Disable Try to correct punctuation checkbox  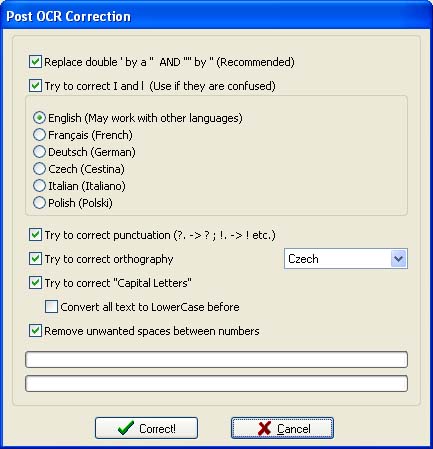pos(35,235)
